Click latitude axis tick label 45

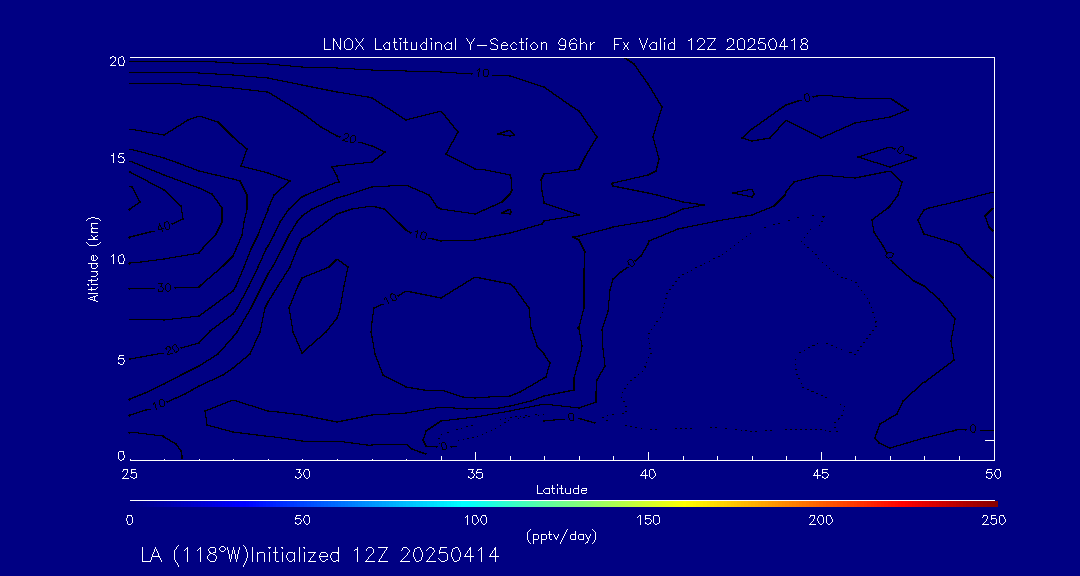pos(821,474)
